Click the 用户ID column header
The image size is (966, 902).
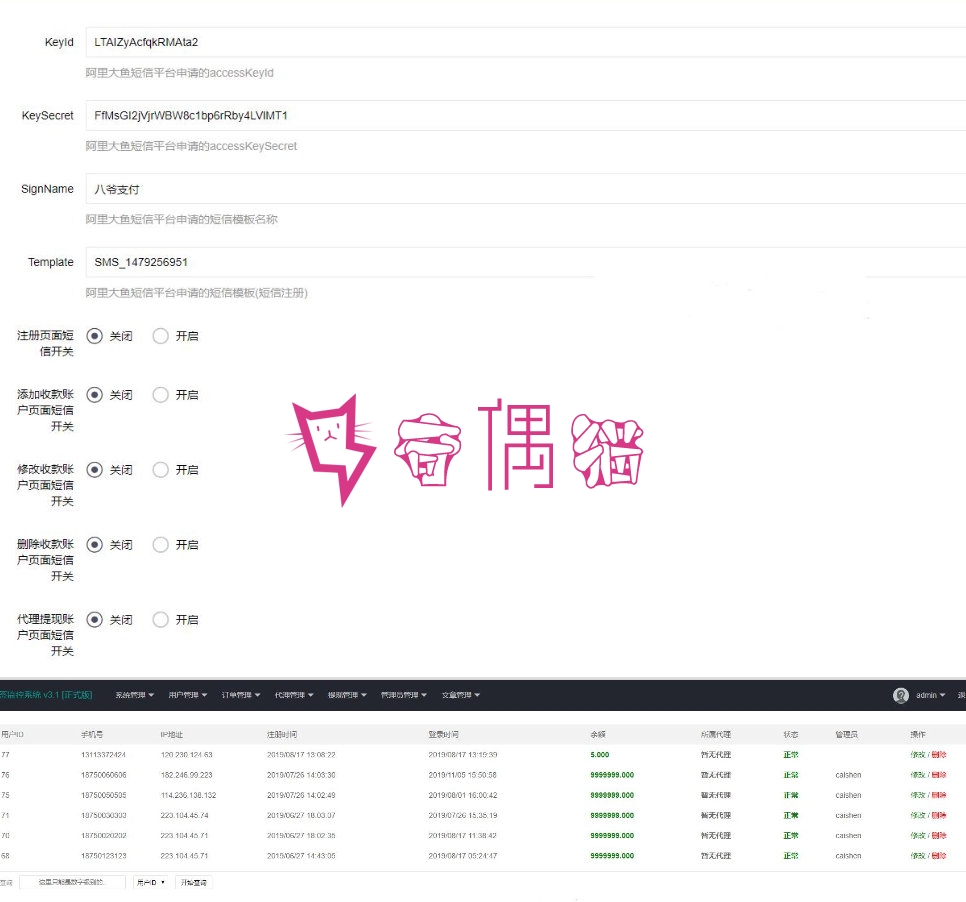[12, 734]
